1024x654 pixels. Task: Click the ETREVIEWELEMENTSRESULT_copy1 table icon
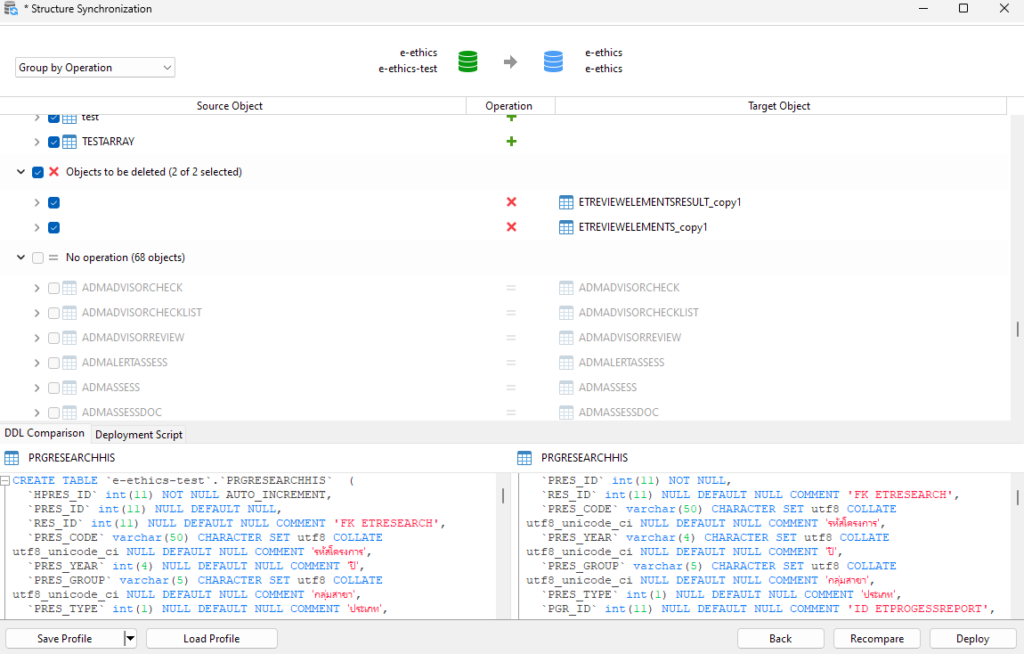tap(567, 202)
